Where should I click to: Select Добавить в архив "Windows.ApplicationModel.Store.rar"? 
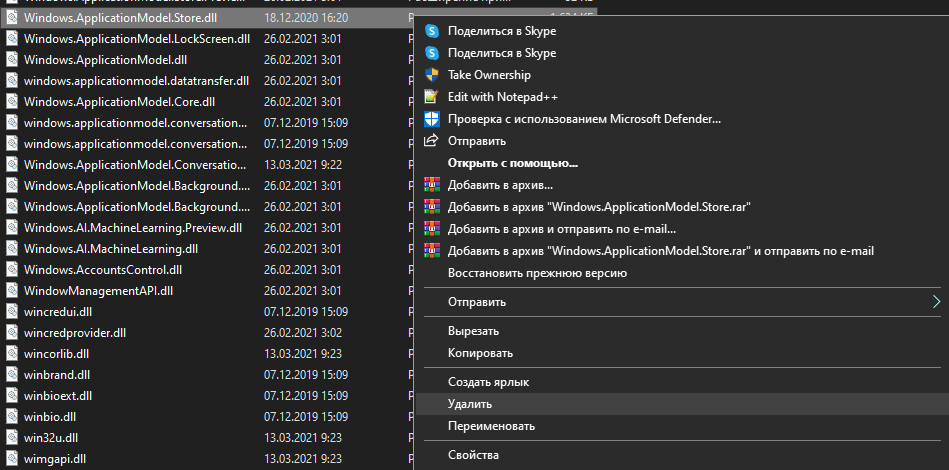(599, 207)
